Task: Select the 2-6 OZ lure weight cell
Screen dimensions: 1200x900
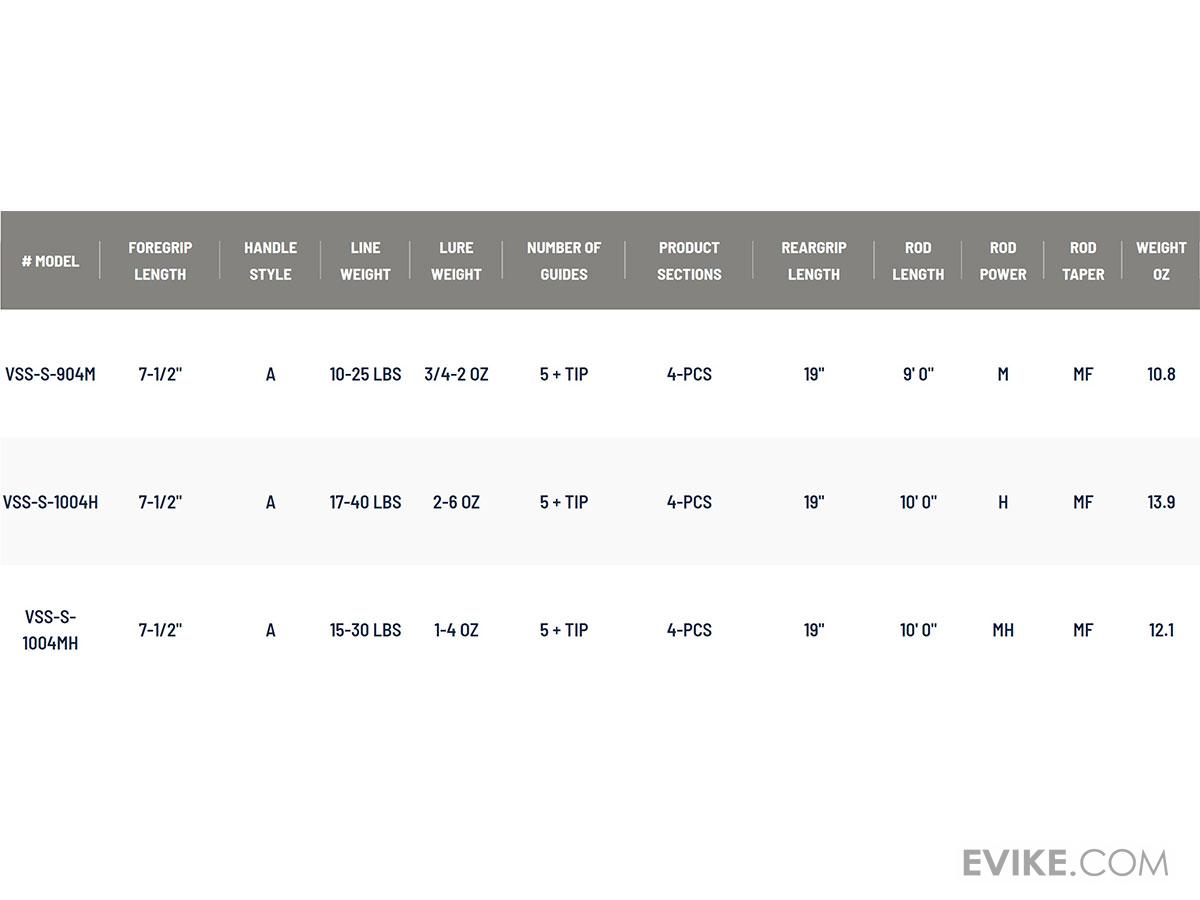Action: click(x=456, y=503)
